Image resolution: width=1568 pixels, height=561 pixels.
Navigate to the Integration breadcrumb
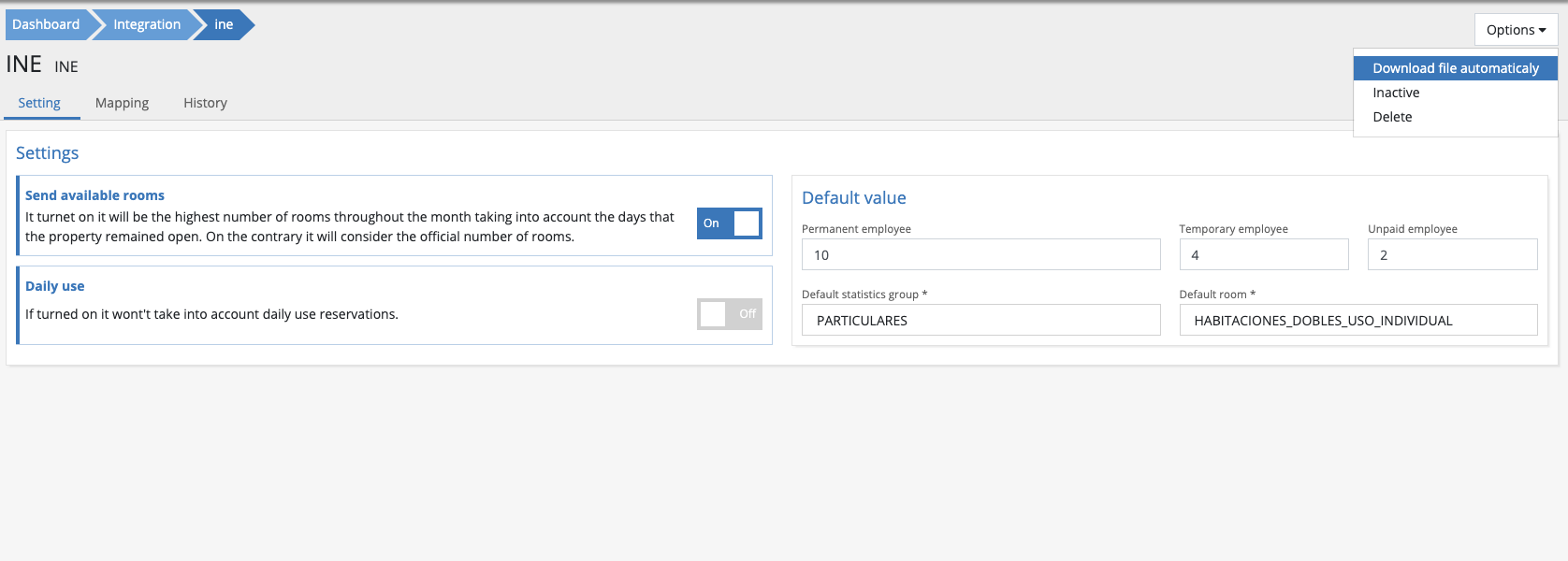146,24
